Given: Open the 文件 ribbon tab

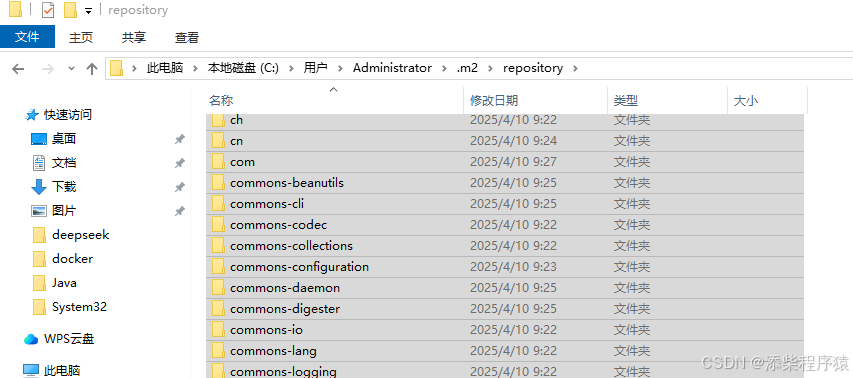Looking at the screenshot, I should click(x=27, y=37).
